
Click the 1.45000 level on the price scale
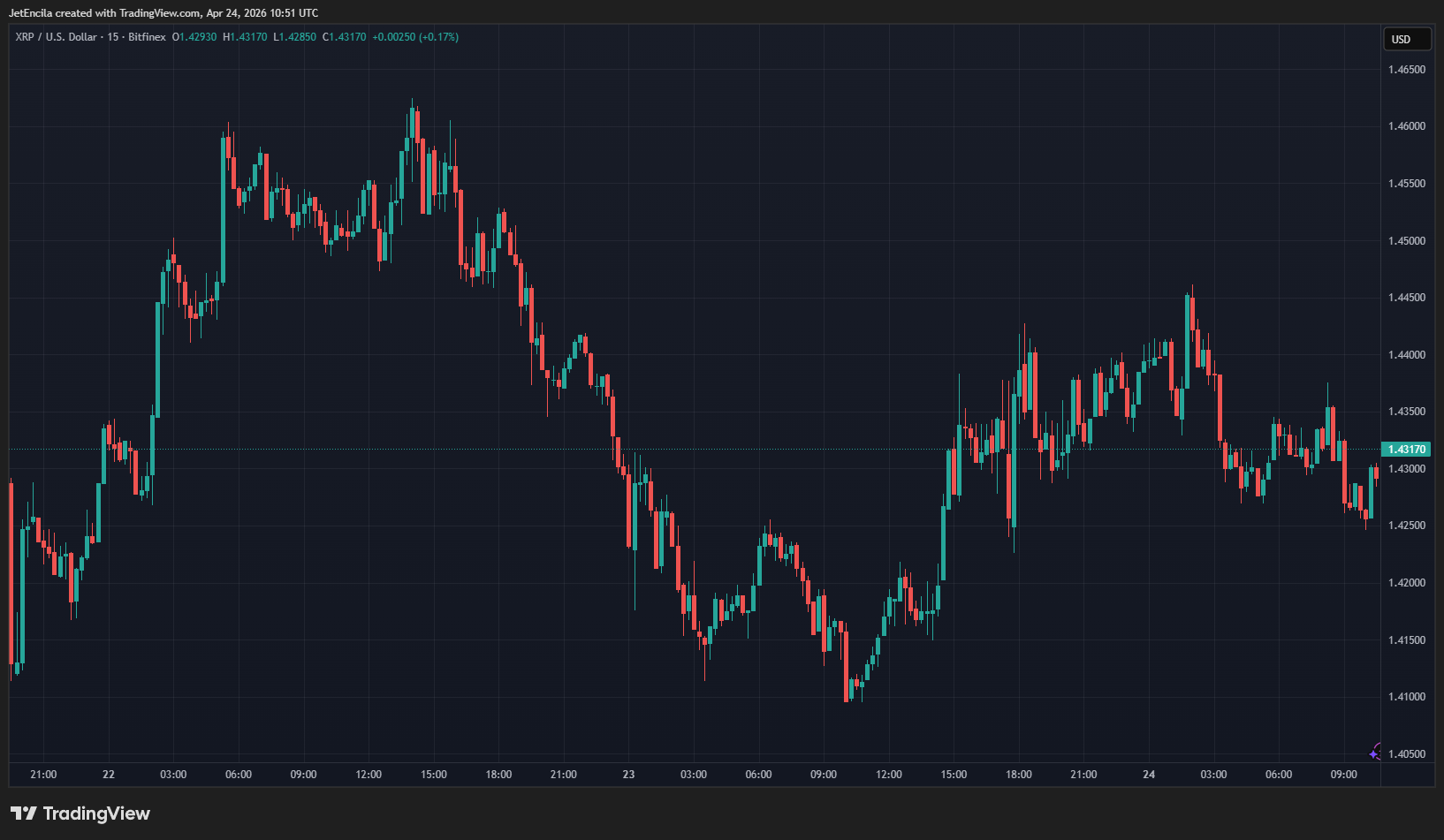(x=1406, y=241)
